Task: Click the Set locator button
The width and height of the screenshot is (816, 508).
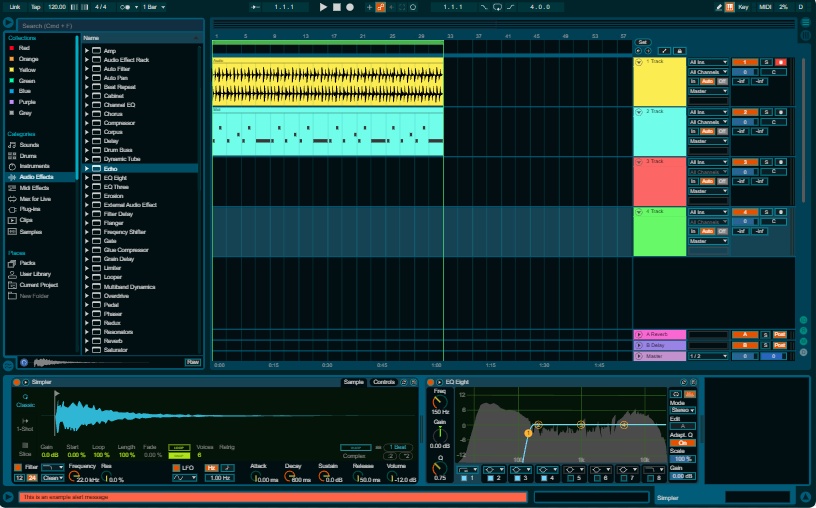Action: click(x=643, y=42)
